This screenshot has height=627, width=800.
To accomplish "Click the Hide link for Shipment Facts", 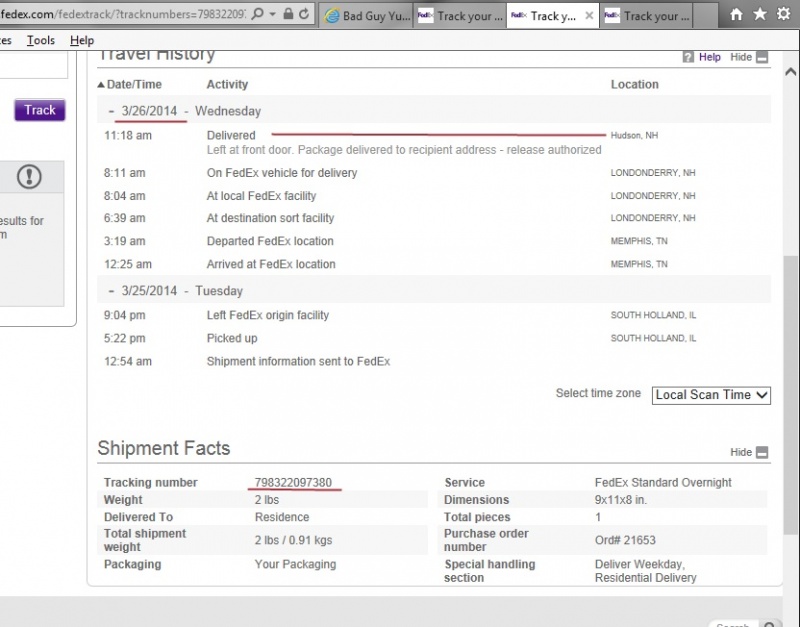I will pyautogui.click(x=741, y=453).
